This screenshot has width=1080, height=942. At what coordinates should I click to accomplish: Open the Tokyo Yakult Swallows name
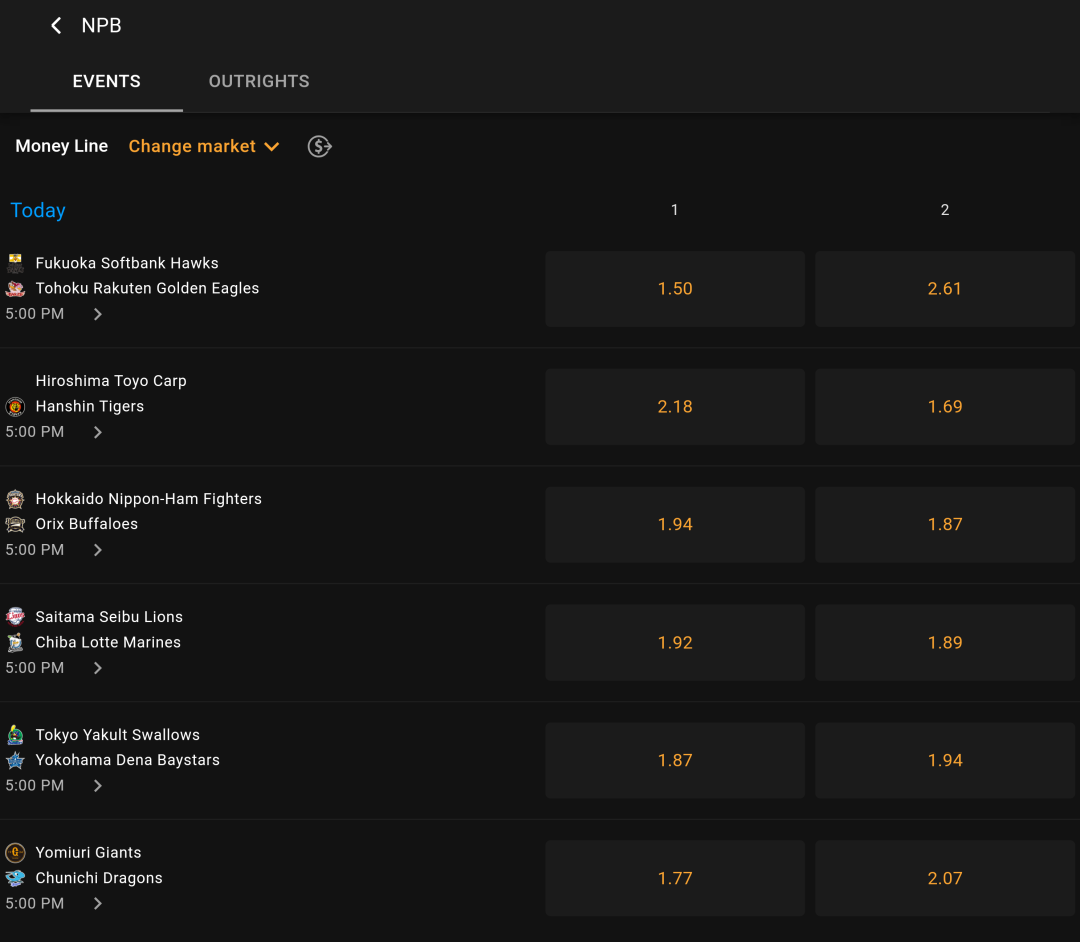118,735
